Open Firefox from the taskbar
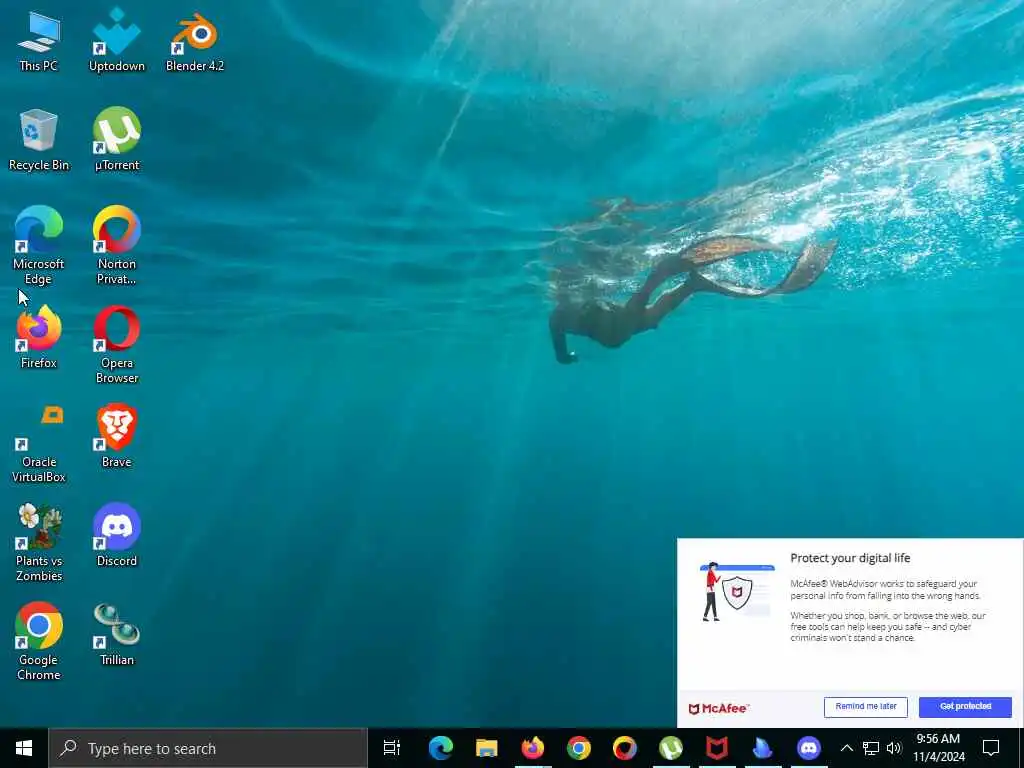Screen dimensions: 1024x768 [533, 748]
